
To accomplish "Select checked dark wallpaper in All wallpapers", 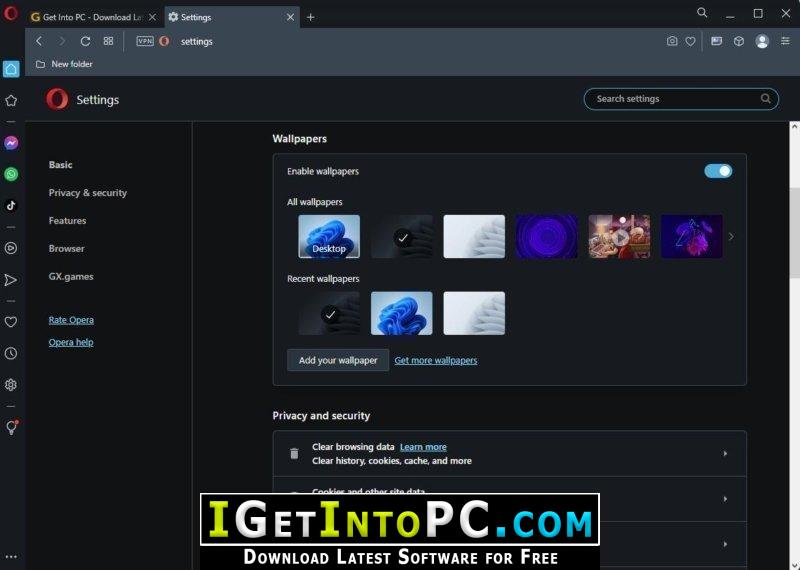I will (x=402, y=237).
